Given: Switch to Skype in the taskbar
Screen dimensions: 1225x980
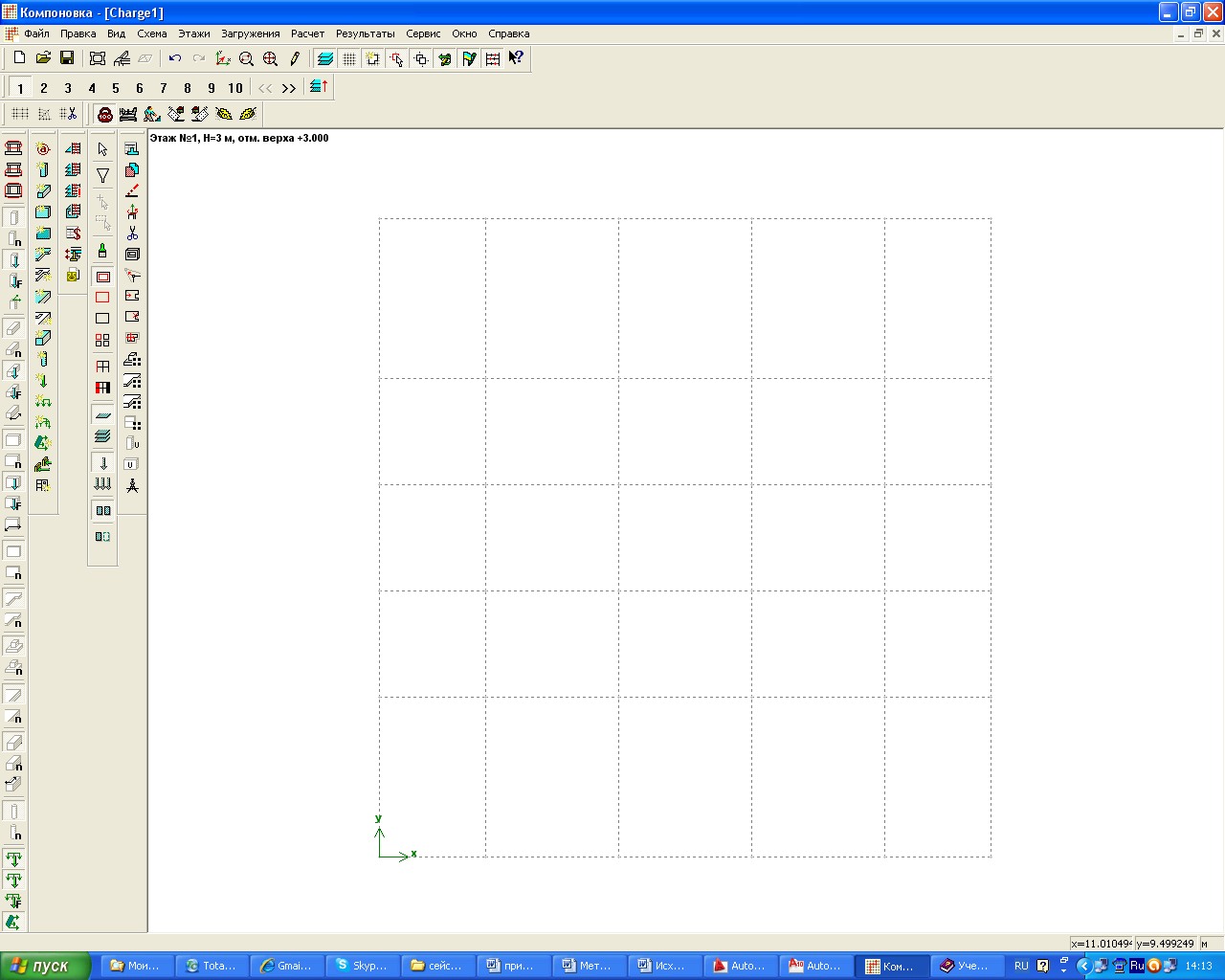Looking at the screenshot, I should (364, 966).
